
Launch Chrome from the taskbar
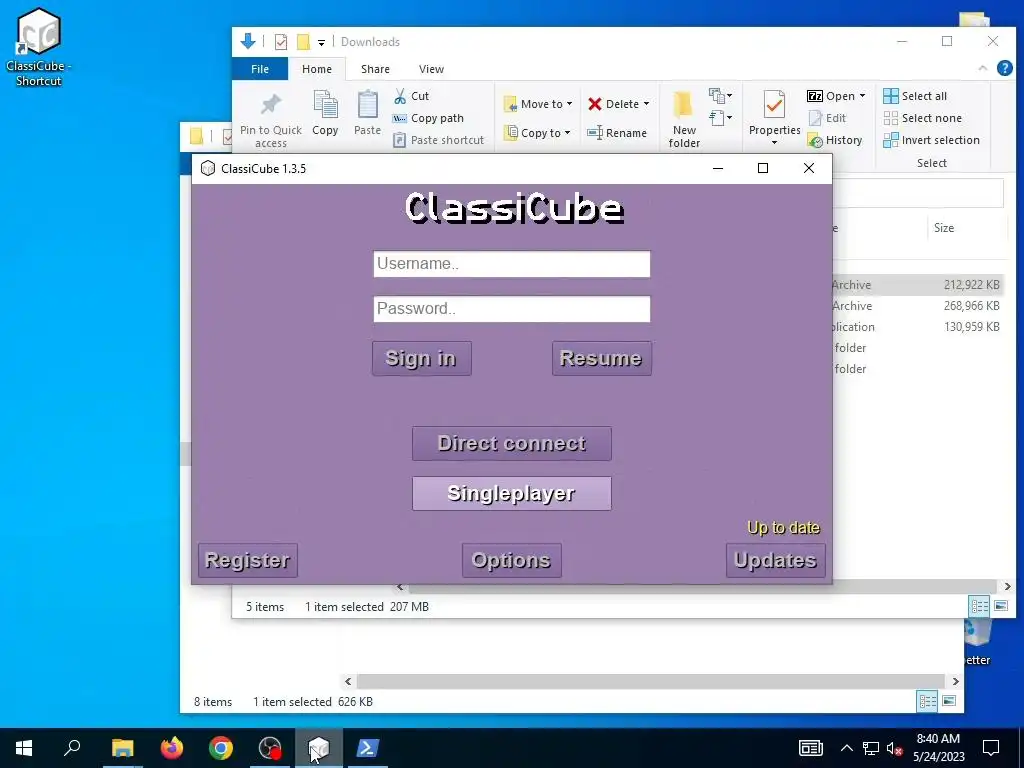221,748
